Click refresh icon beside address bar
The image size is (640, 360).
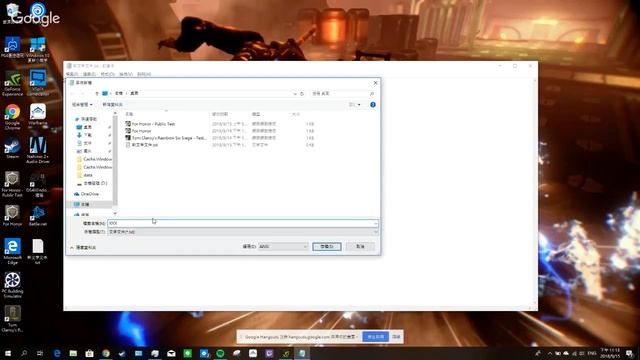pos(302,94)
